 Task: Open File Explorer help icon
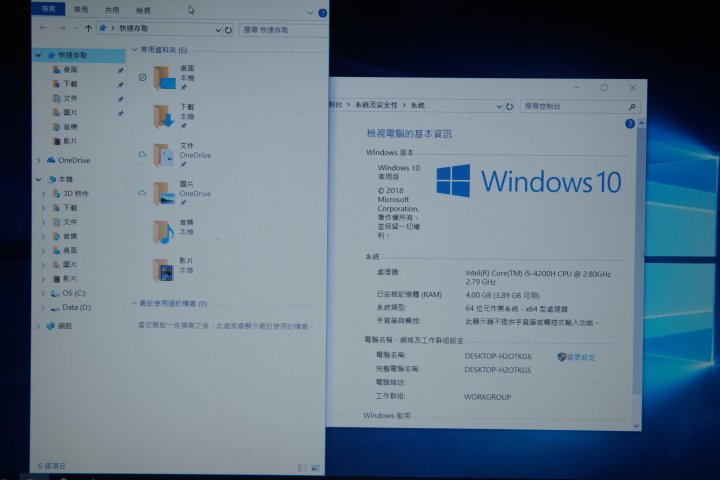[322, 13]
